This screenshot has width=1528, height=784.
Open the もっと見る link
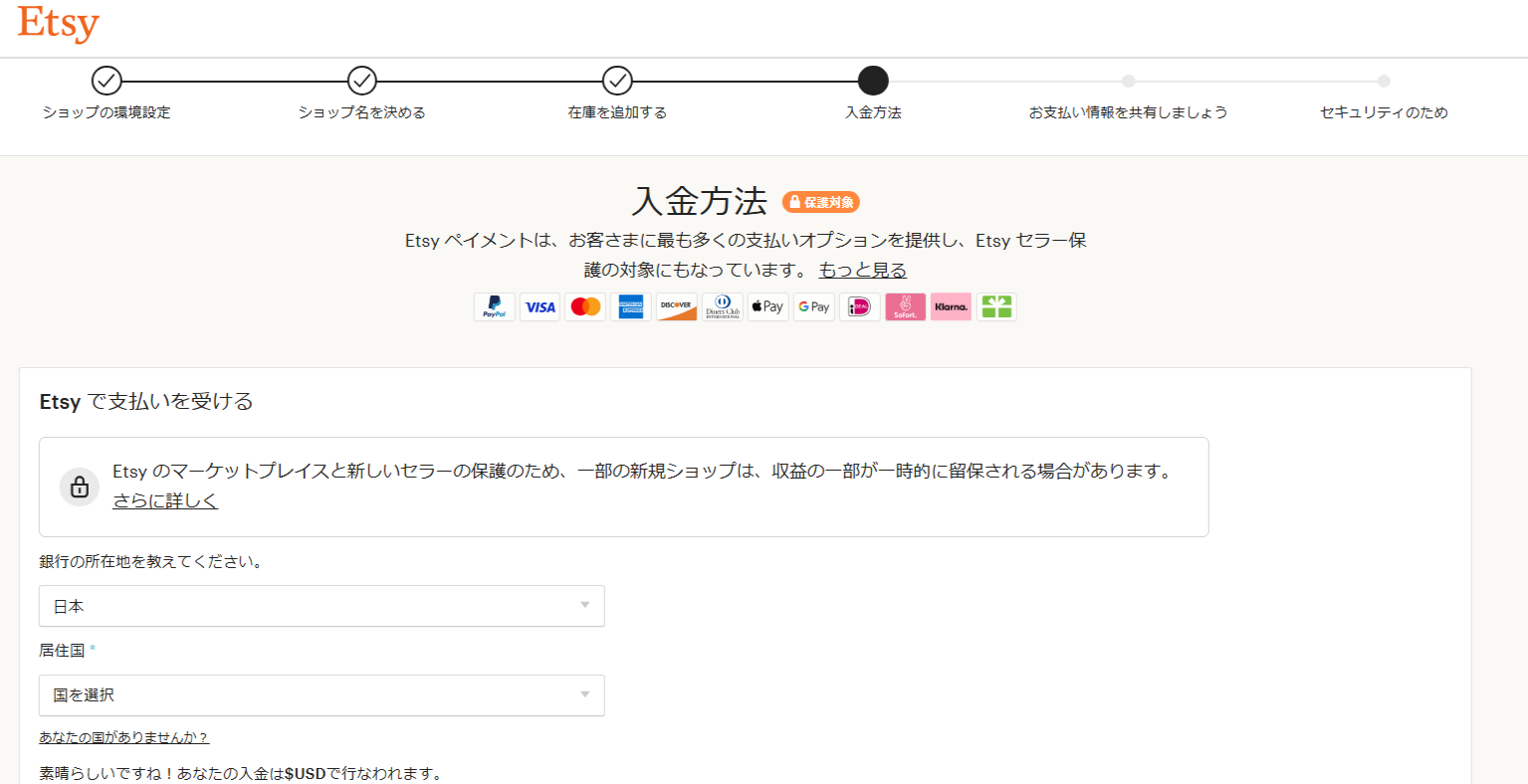[x=863, y=270]
